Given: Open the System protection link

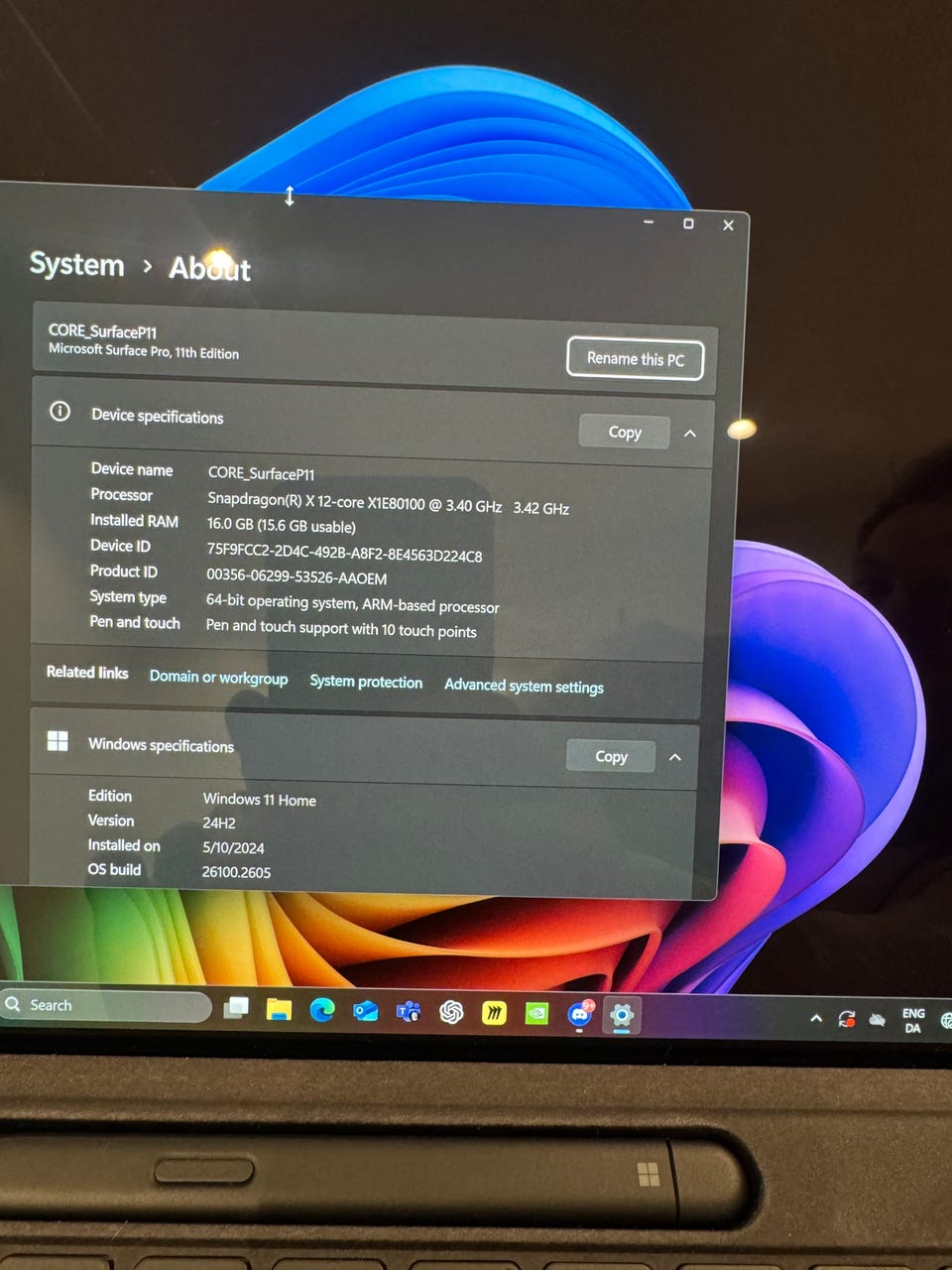Looking at the screenshot, I should tap(366, 682).
